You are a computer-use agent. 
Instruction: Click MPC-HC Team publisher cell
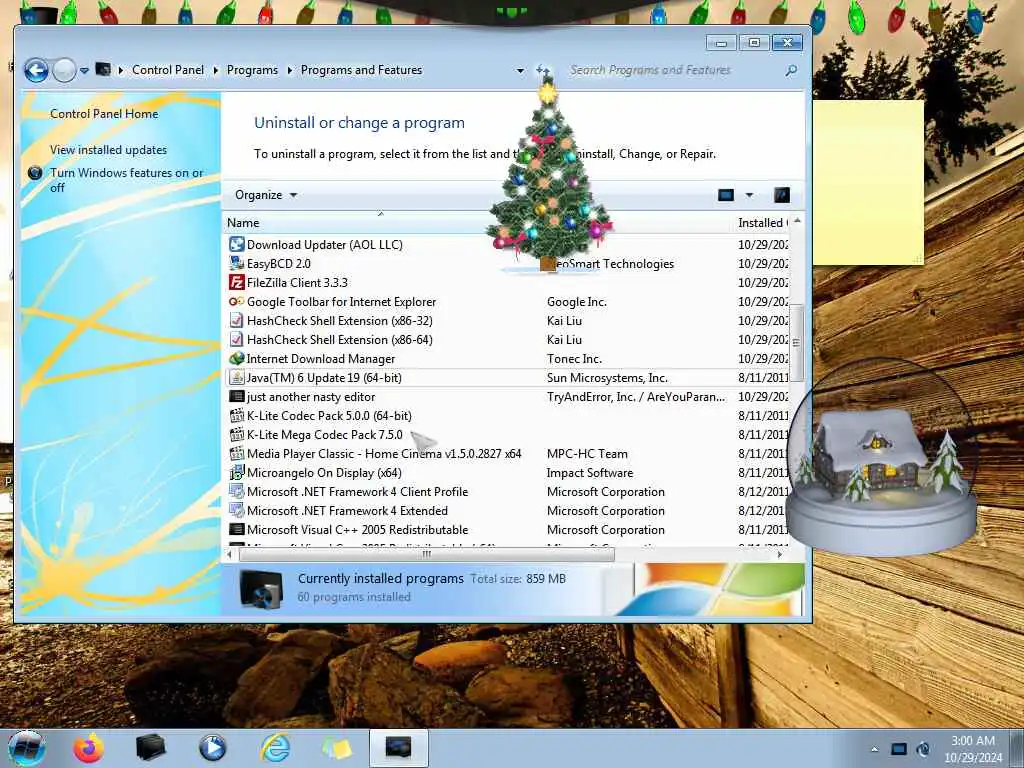click(x=587, y=453)
